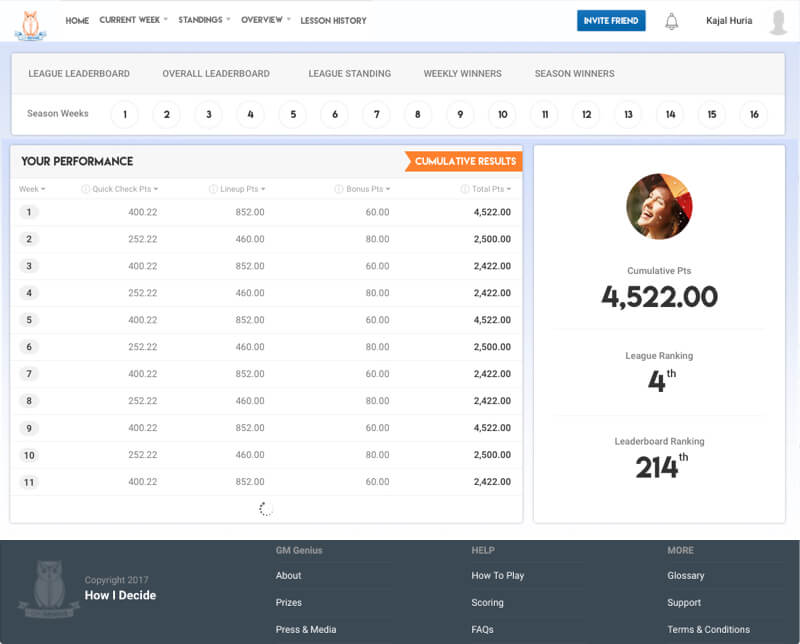This screenshot has width=800, height=644.
Task: Sort by Quick Check Pts column
Action: (125, 189)
